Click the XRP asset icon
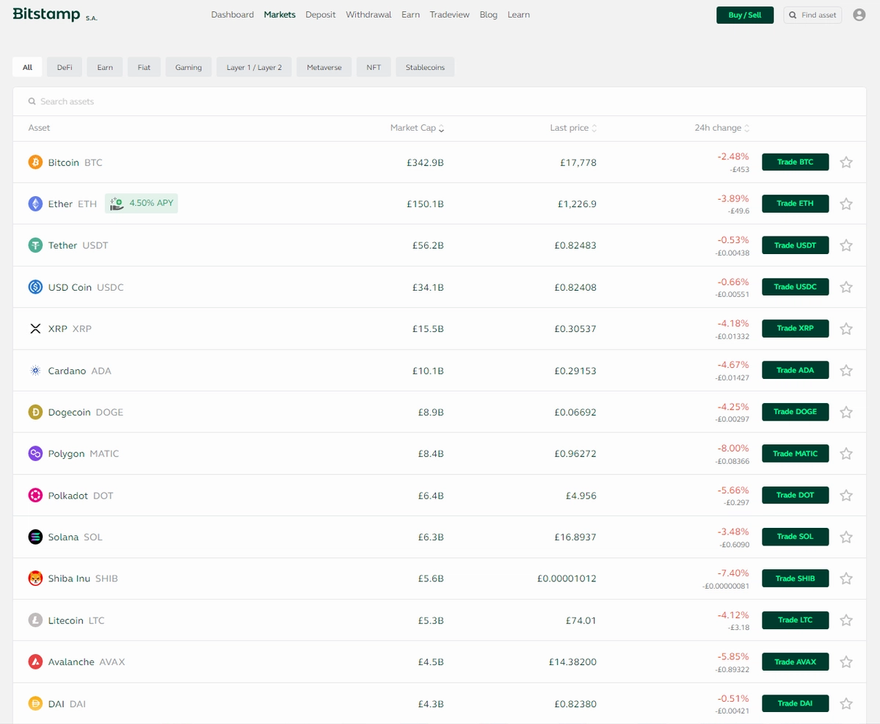The width and height of the screenshot is (880, 724). coord(36,328)
